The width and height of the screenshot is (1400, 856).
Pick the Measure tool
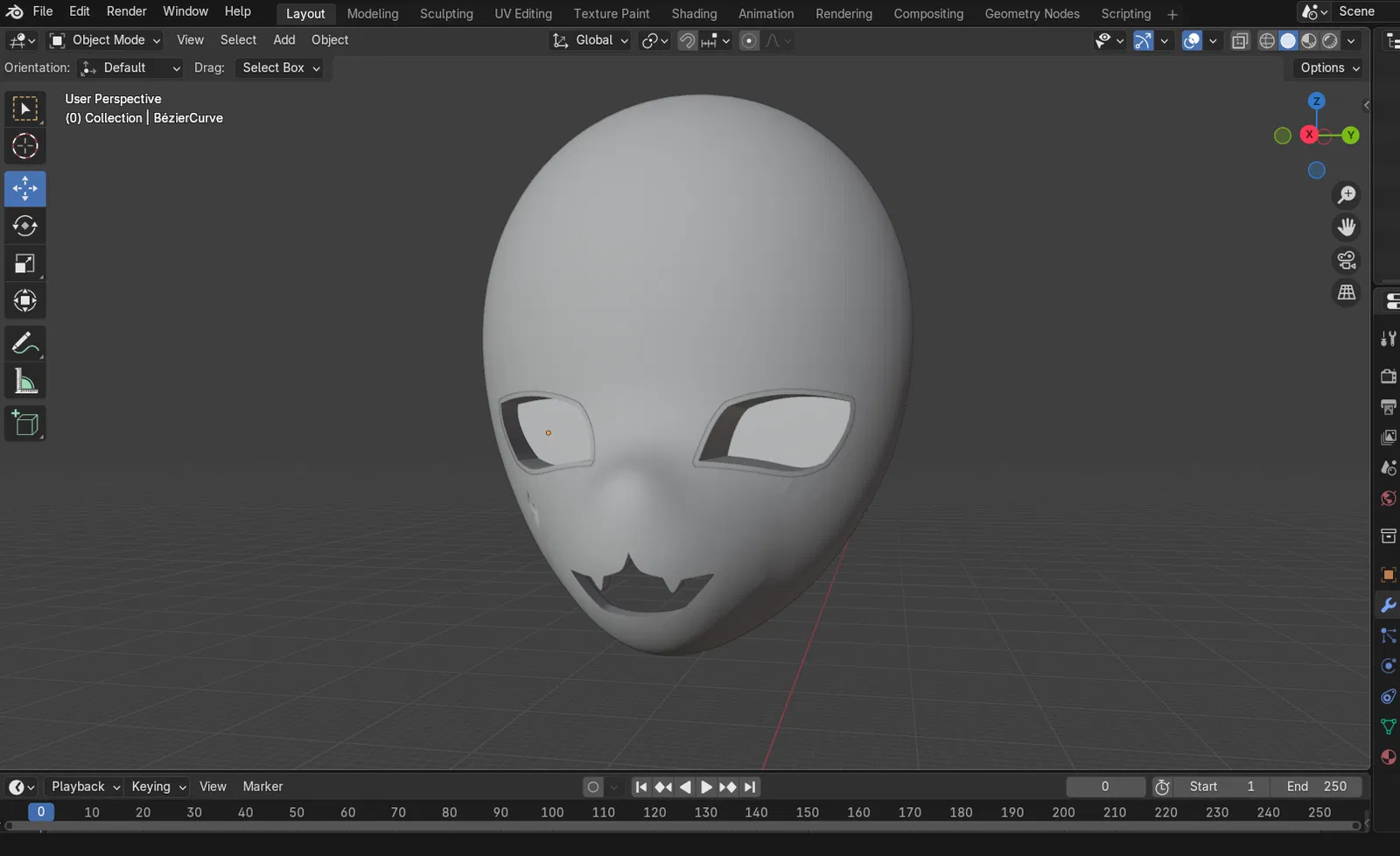click(24, 382)
